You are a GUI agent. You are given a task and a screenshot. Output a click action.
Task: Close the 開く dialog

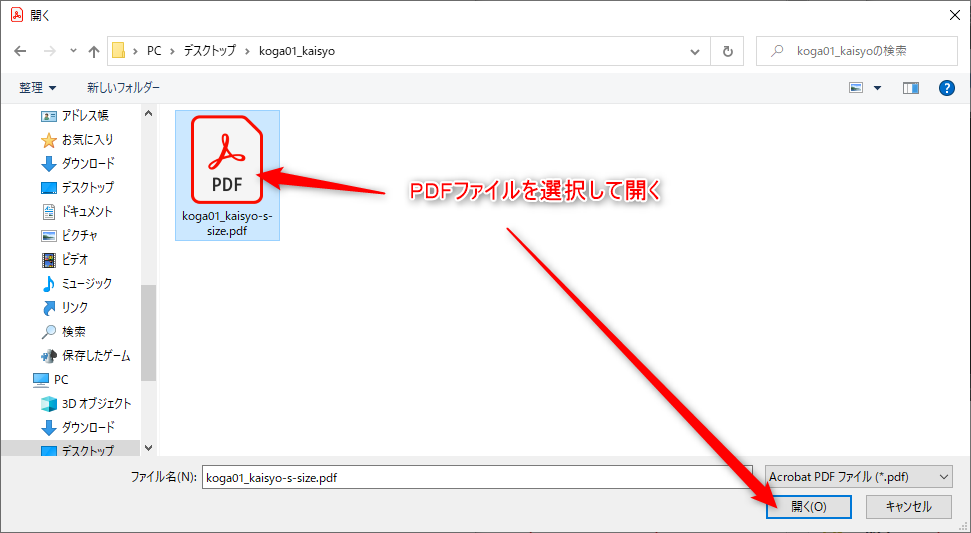[955, 15]
